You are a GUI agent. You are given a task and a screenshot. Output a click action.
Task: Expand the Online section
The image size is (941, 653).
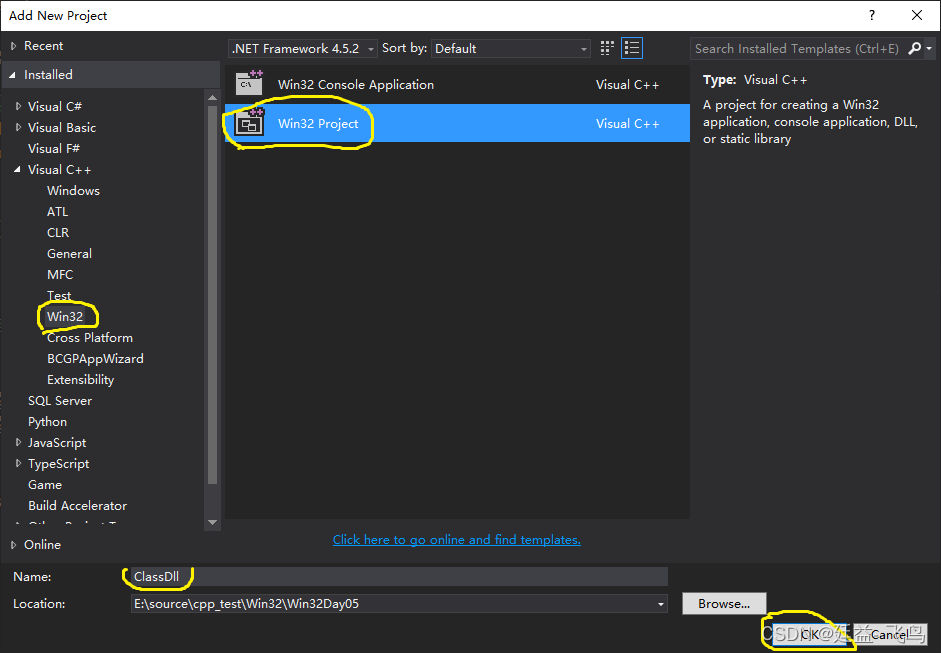pyautogui.click(x=13, y=545)
